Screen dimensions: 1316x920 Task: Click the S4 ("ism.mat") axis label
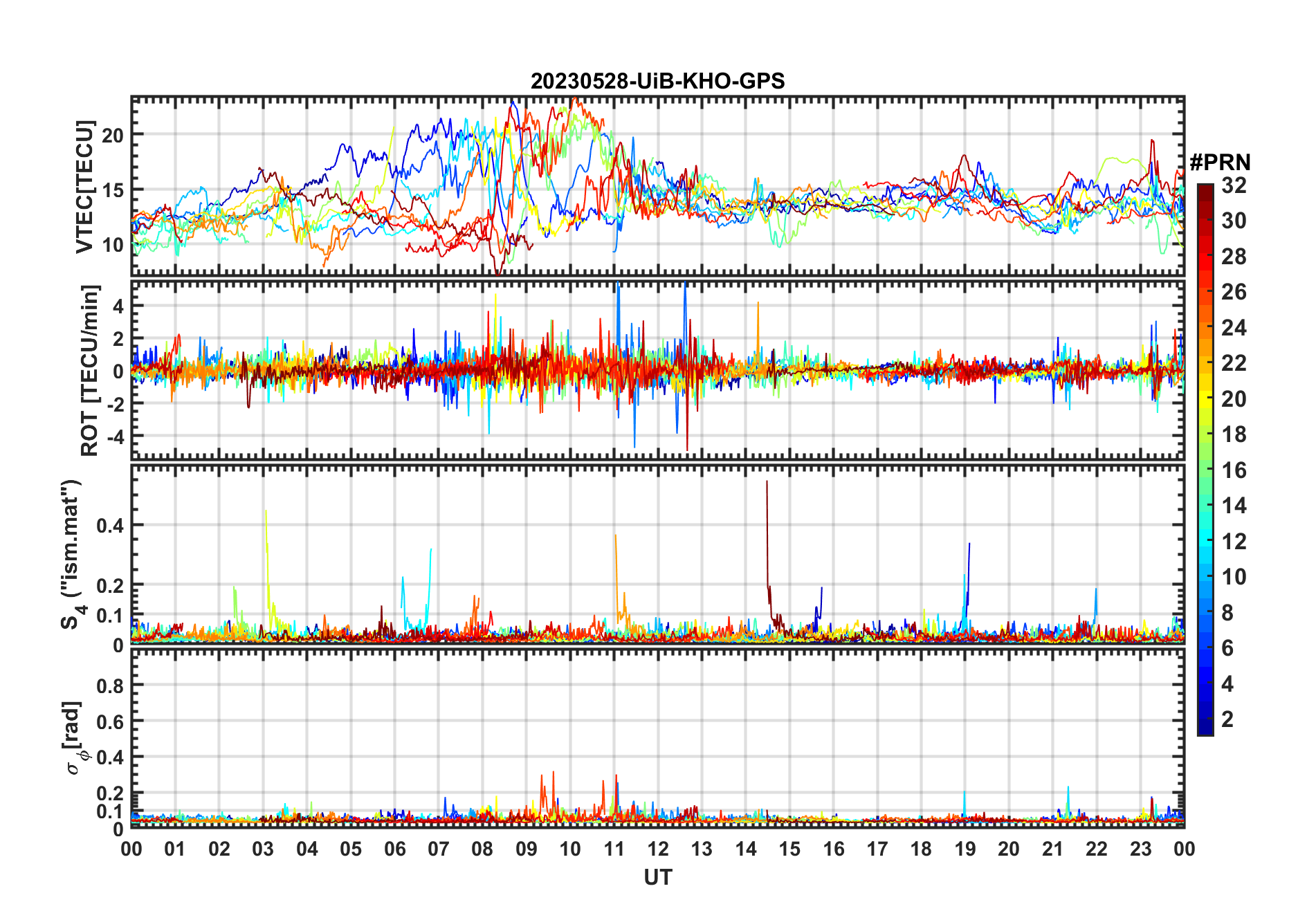coord(72,554)
